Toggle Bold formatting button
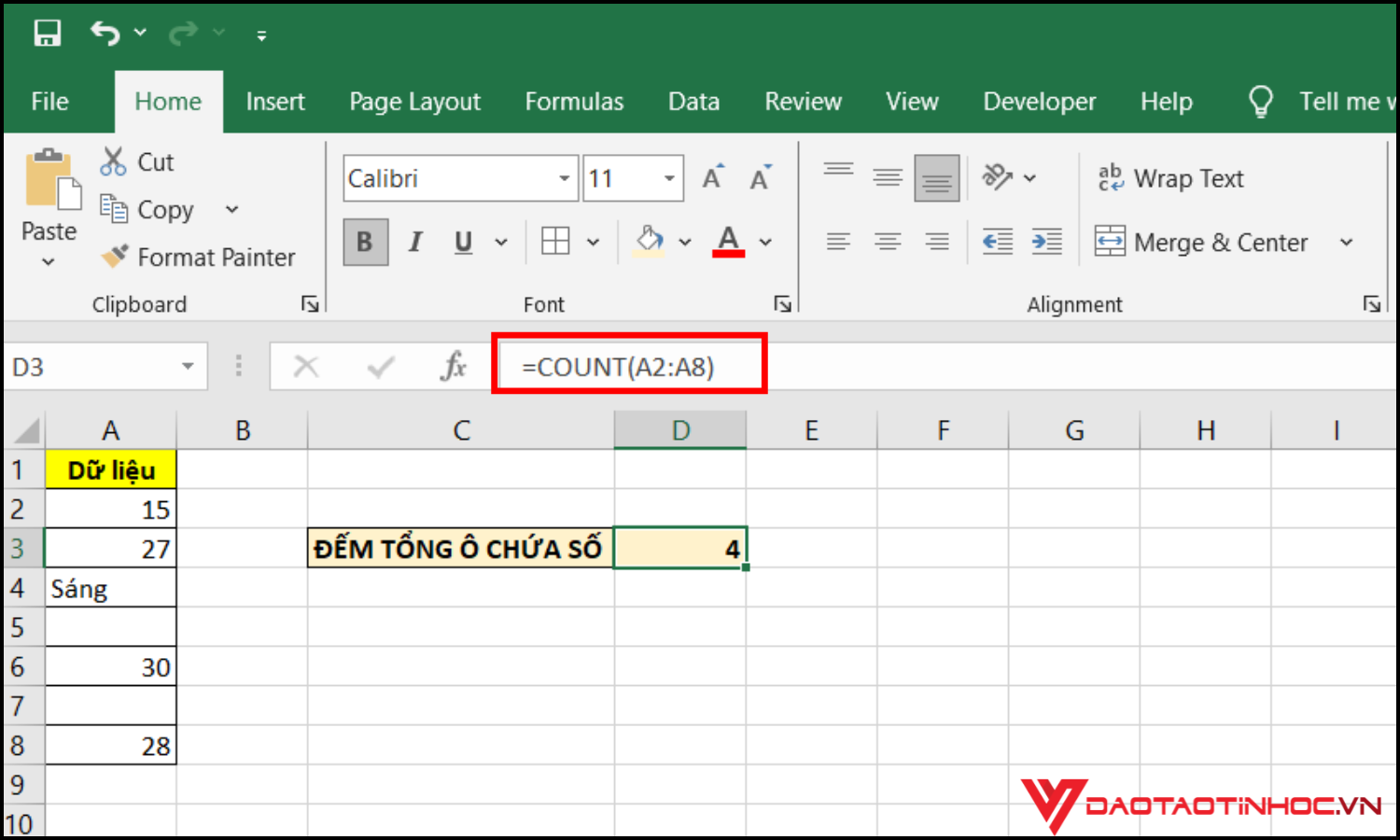The width and height of the screenshot is (1400, 840). click(x=365, y=243)
